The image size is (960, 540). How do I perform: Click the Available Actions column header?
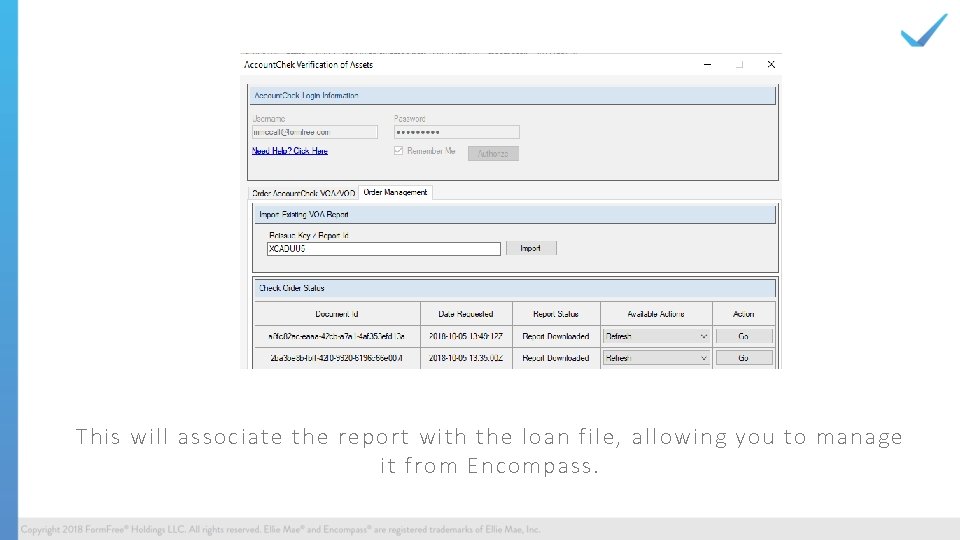[656, 313]
